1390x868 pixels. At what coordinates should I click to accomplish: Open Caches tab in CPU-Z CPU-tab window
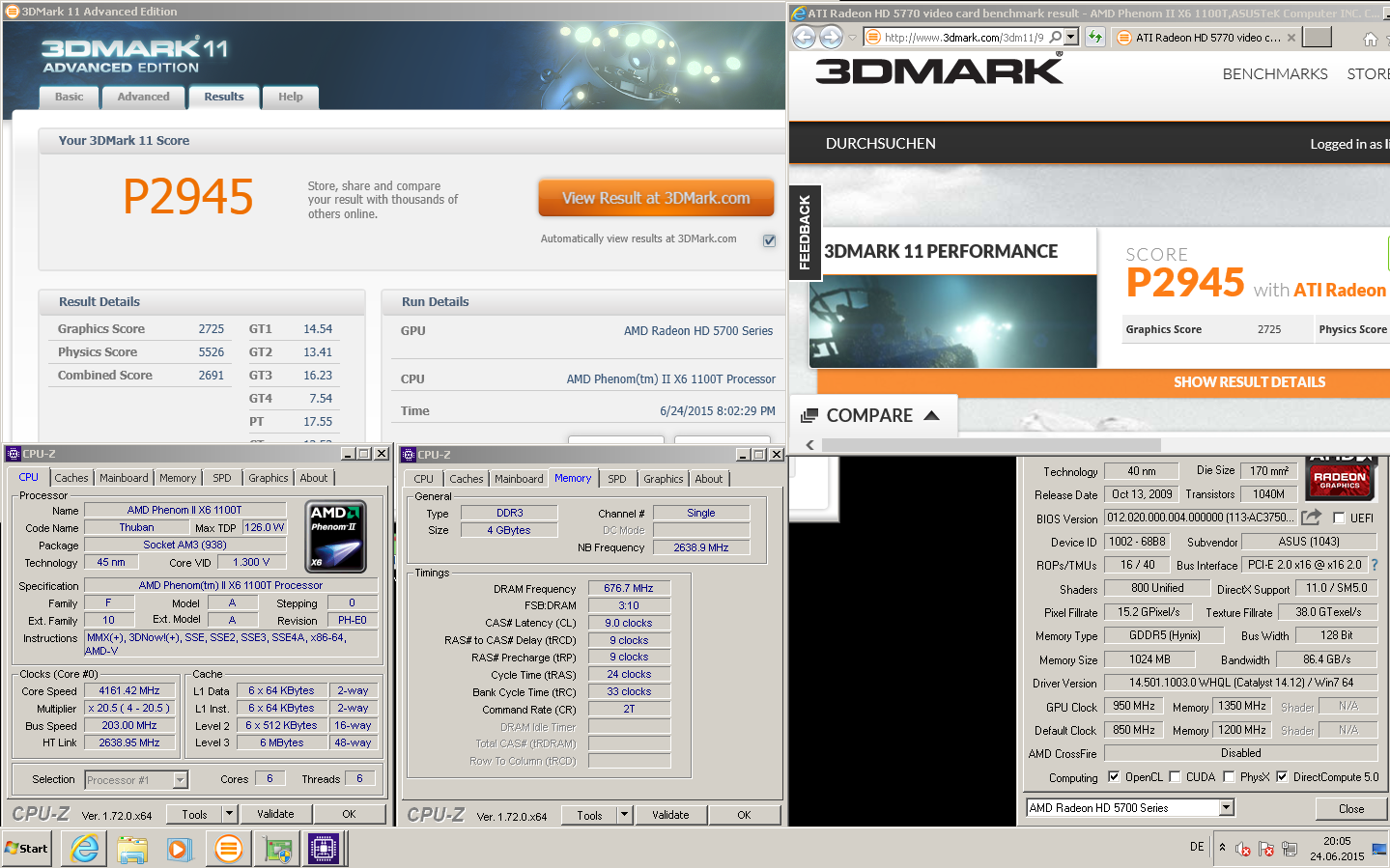[71, 478]
